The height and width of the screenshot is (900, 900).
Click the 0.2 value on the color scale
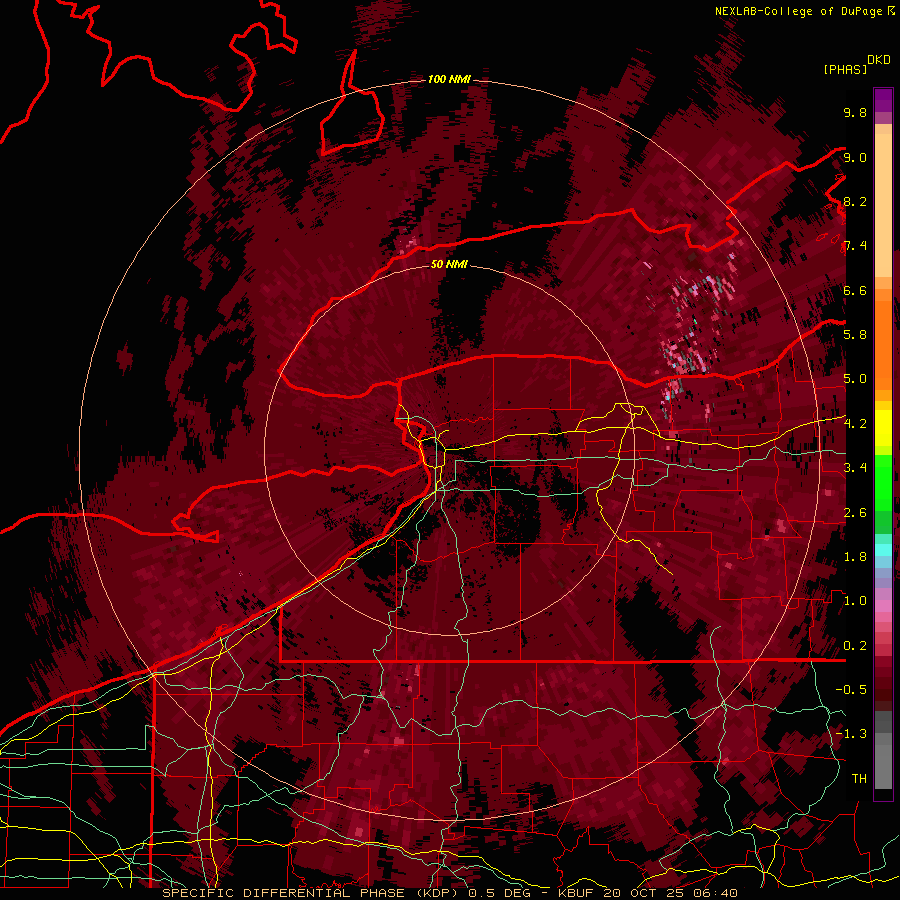[x=855, y=646]
